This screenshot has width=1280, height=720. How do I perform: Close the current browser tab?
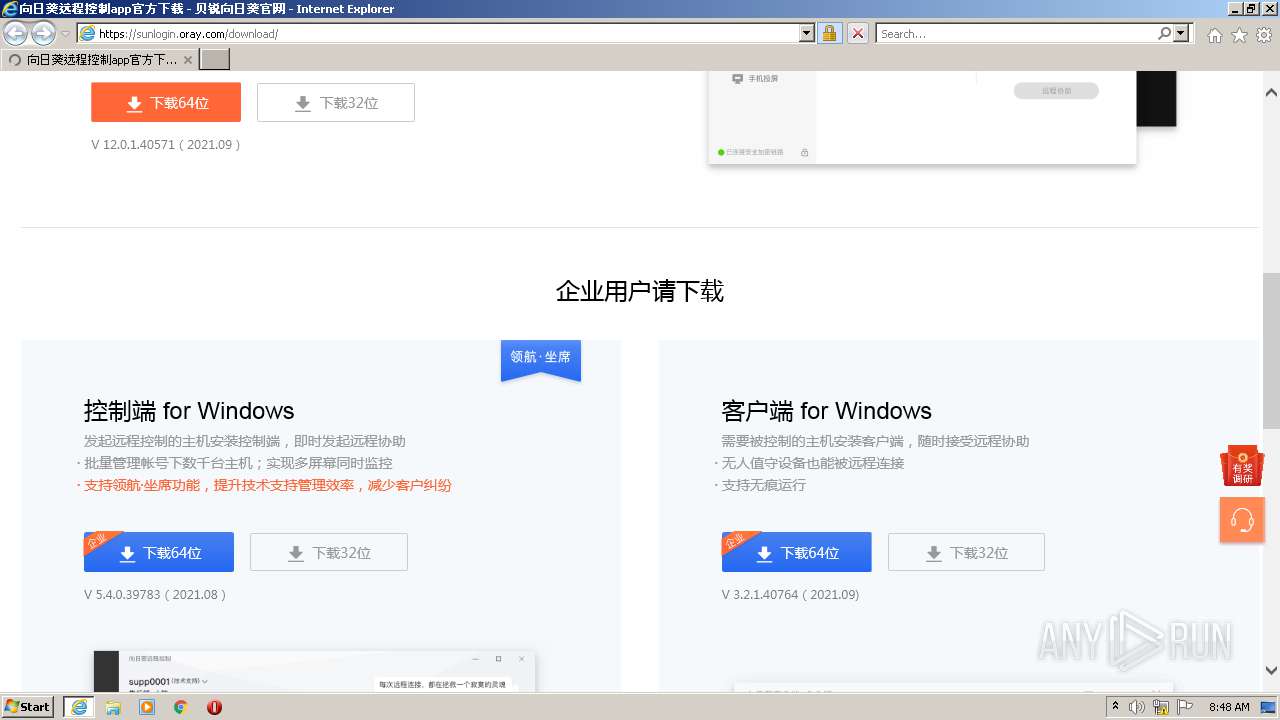point(188,60)
